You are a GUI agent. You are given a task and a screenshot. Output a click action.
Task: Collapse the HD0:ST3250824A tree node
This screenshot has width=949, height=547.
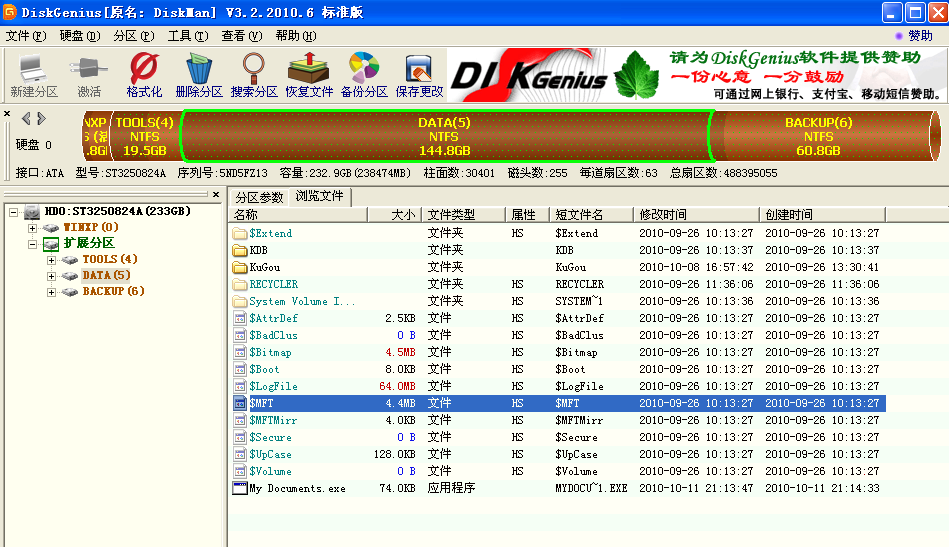(13, 212)
